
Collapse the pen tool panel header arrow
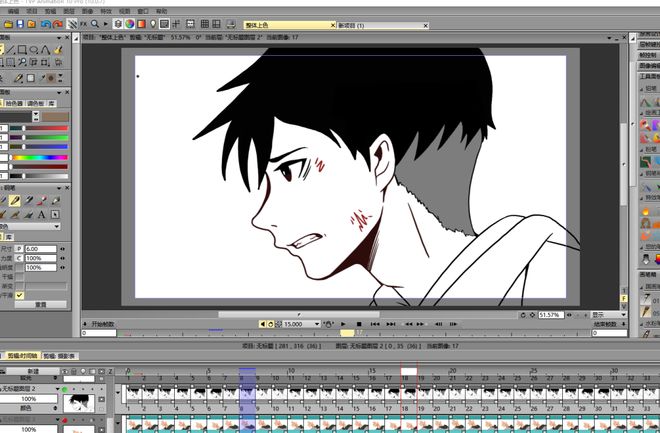[x=59, y=188]
